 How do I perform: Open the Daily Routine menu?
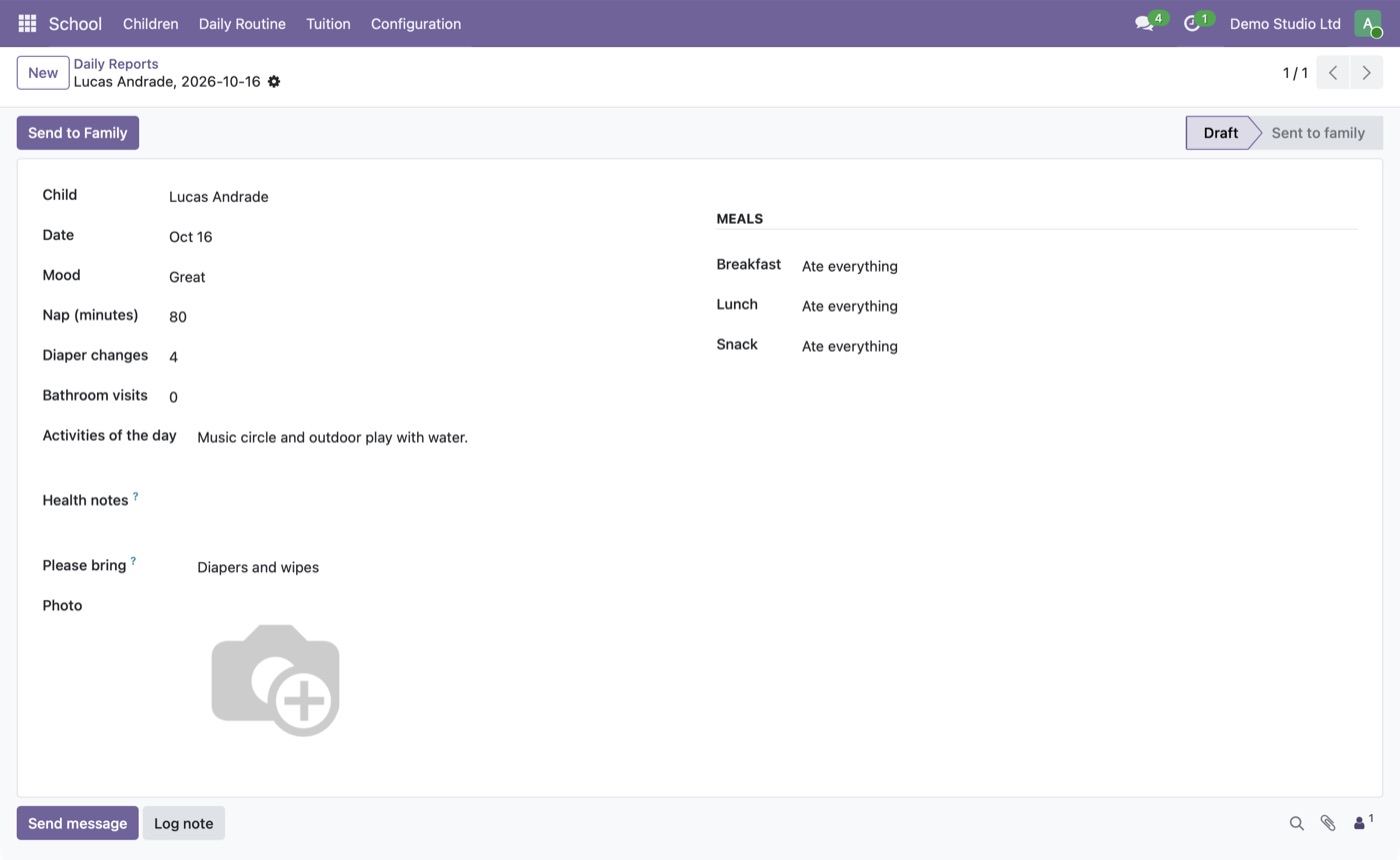tap(242, 23)
